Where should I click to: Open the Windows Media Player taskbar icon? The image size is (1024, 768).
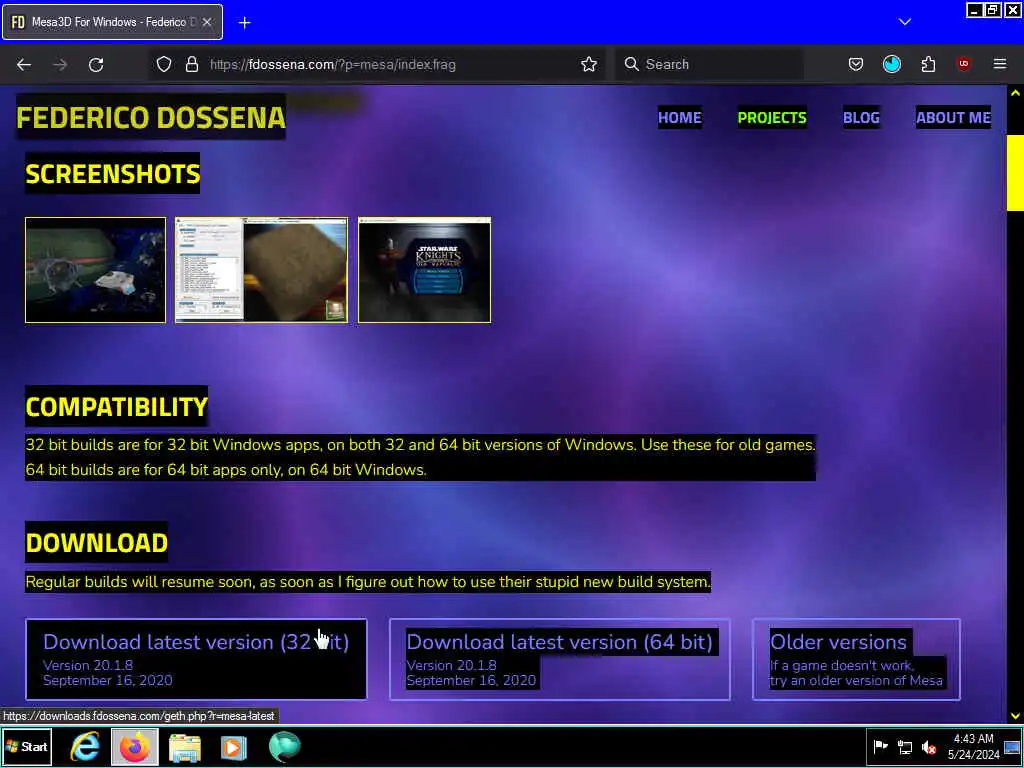pyautogui.click(x=234, y=747)
